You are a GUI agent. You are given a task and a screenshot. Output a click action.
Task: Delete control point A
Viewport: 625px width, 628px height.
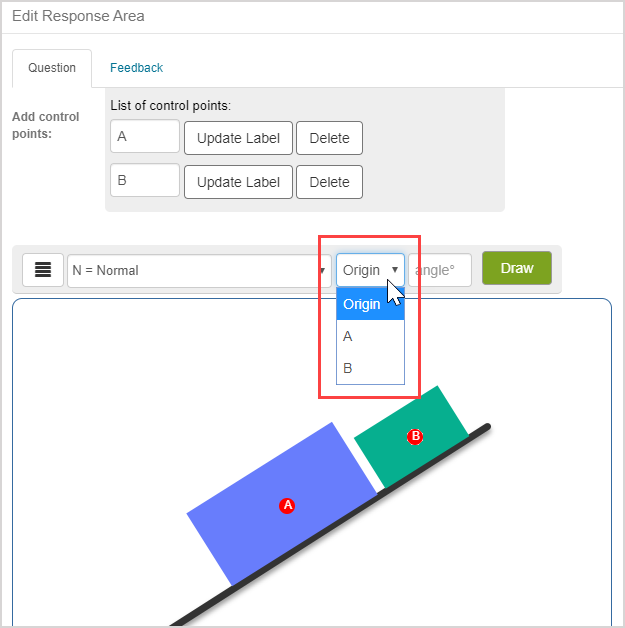(x=329, y=138)
